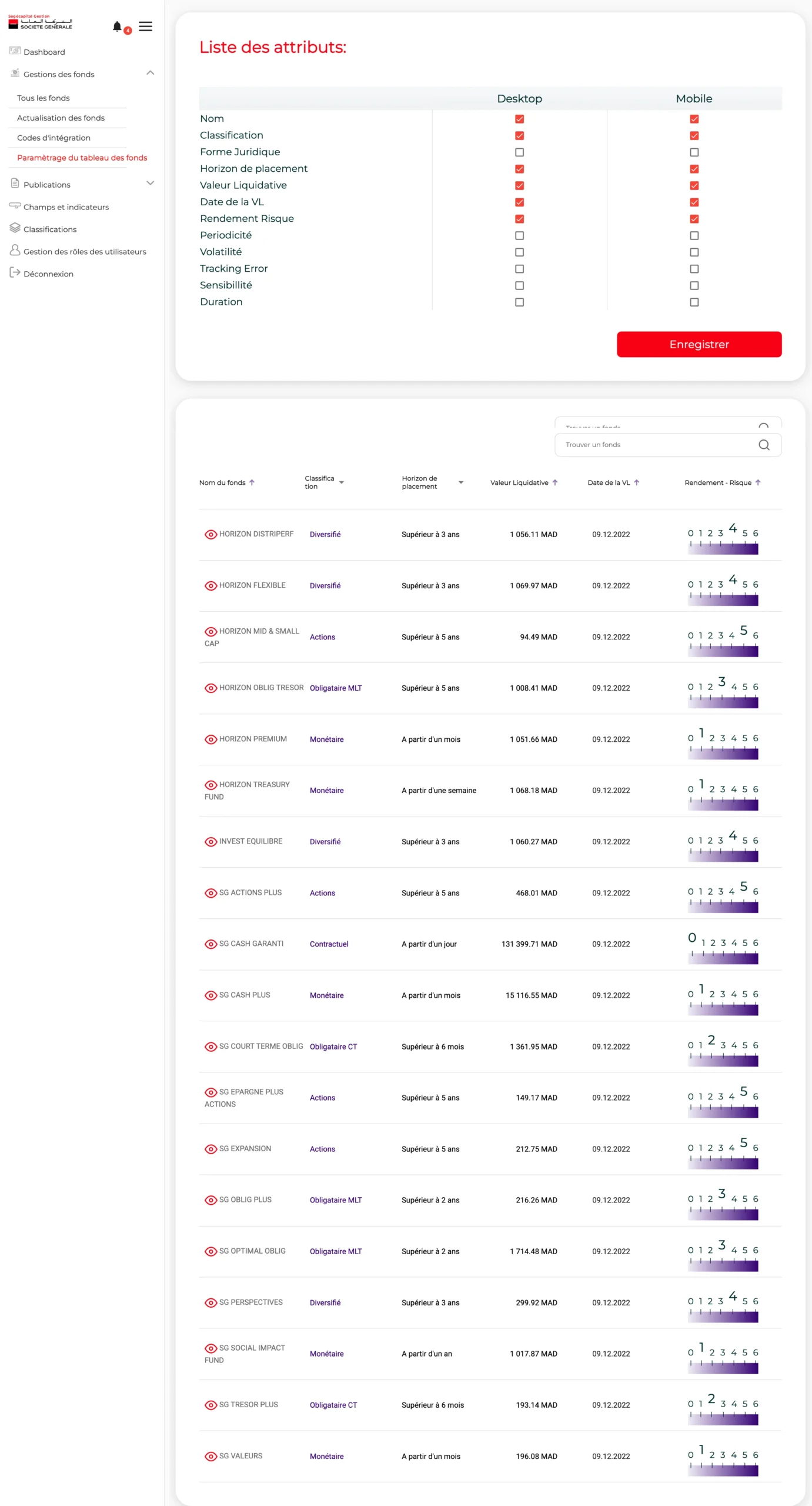Uncheck Nom for Desktop
Image resolution: width=812 pixels, height=1506 pixels.
point(519,119)
